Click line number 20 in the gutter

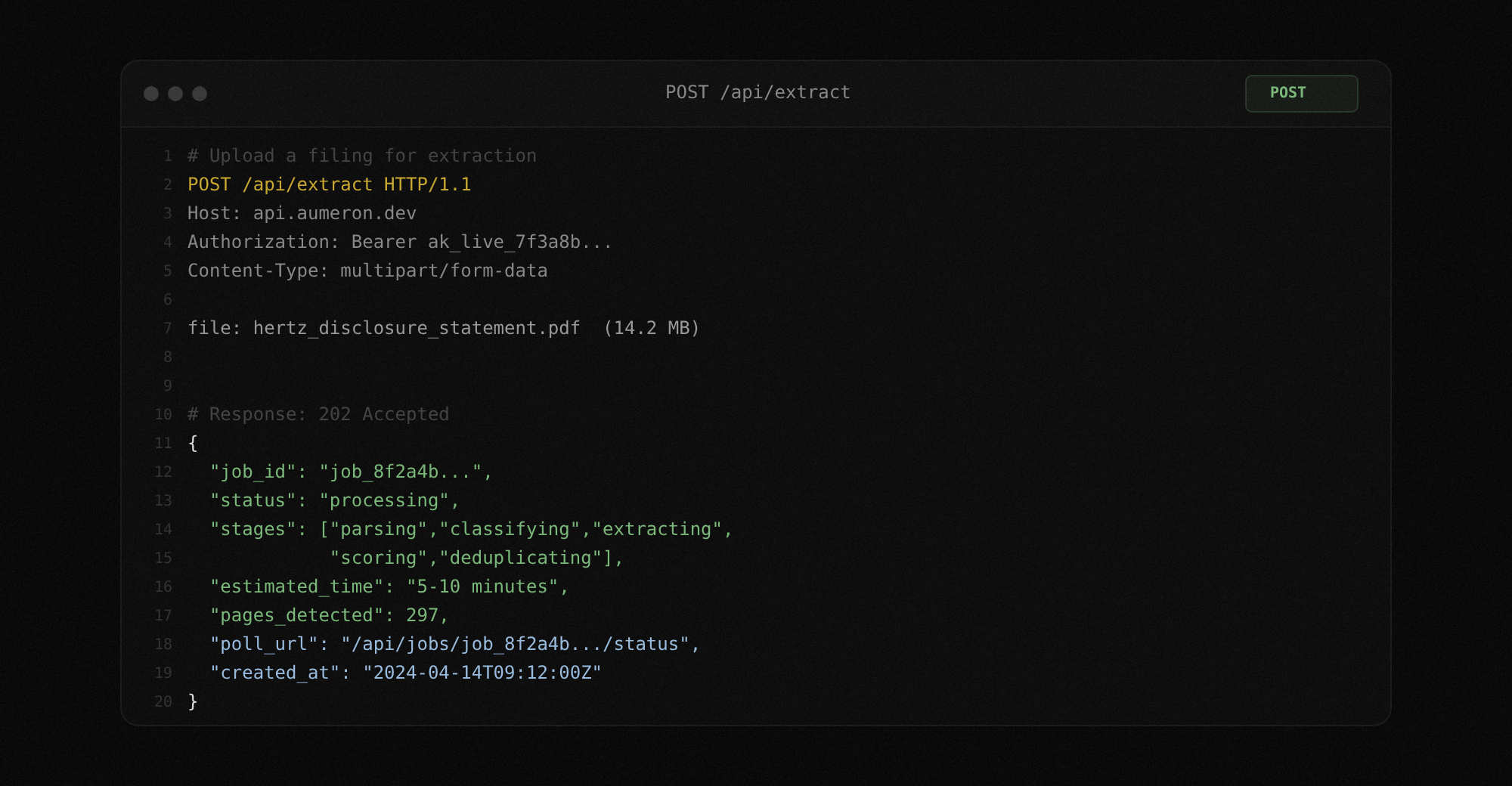click(163, 701)
